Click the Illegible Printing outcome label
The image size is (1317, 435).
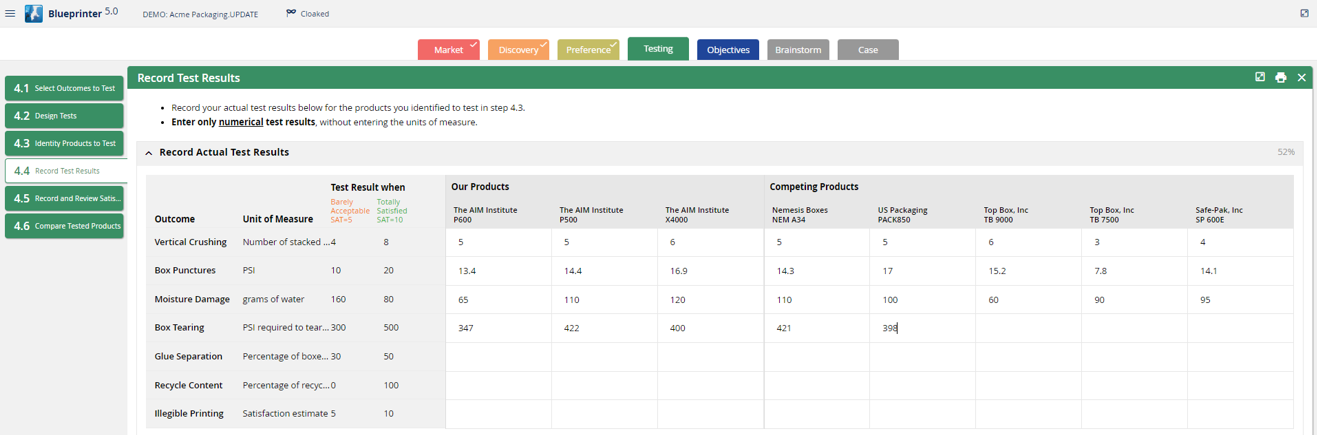189,413
